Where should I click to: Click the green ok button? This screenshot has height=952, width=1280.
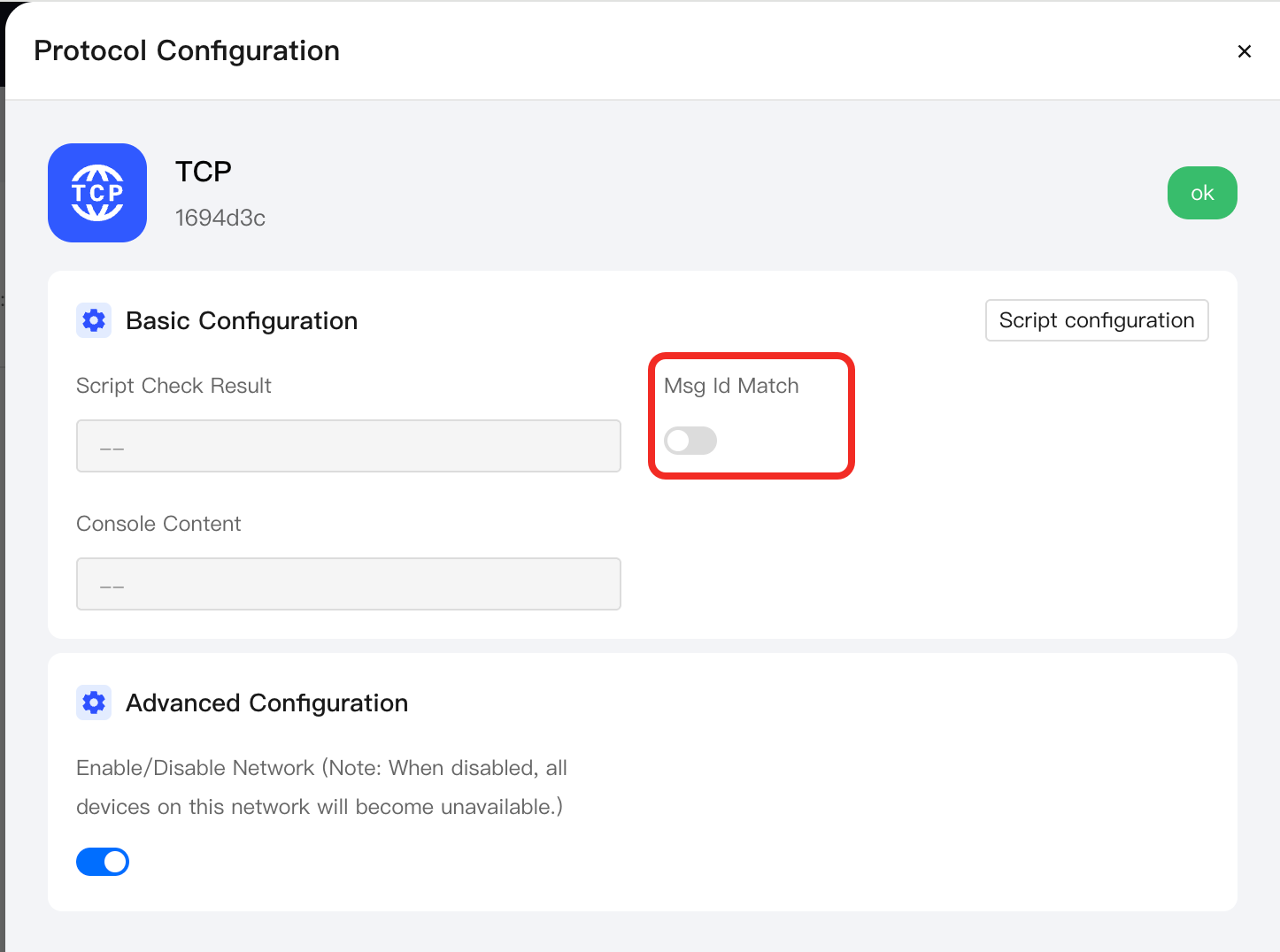[x=1202, y=193]
